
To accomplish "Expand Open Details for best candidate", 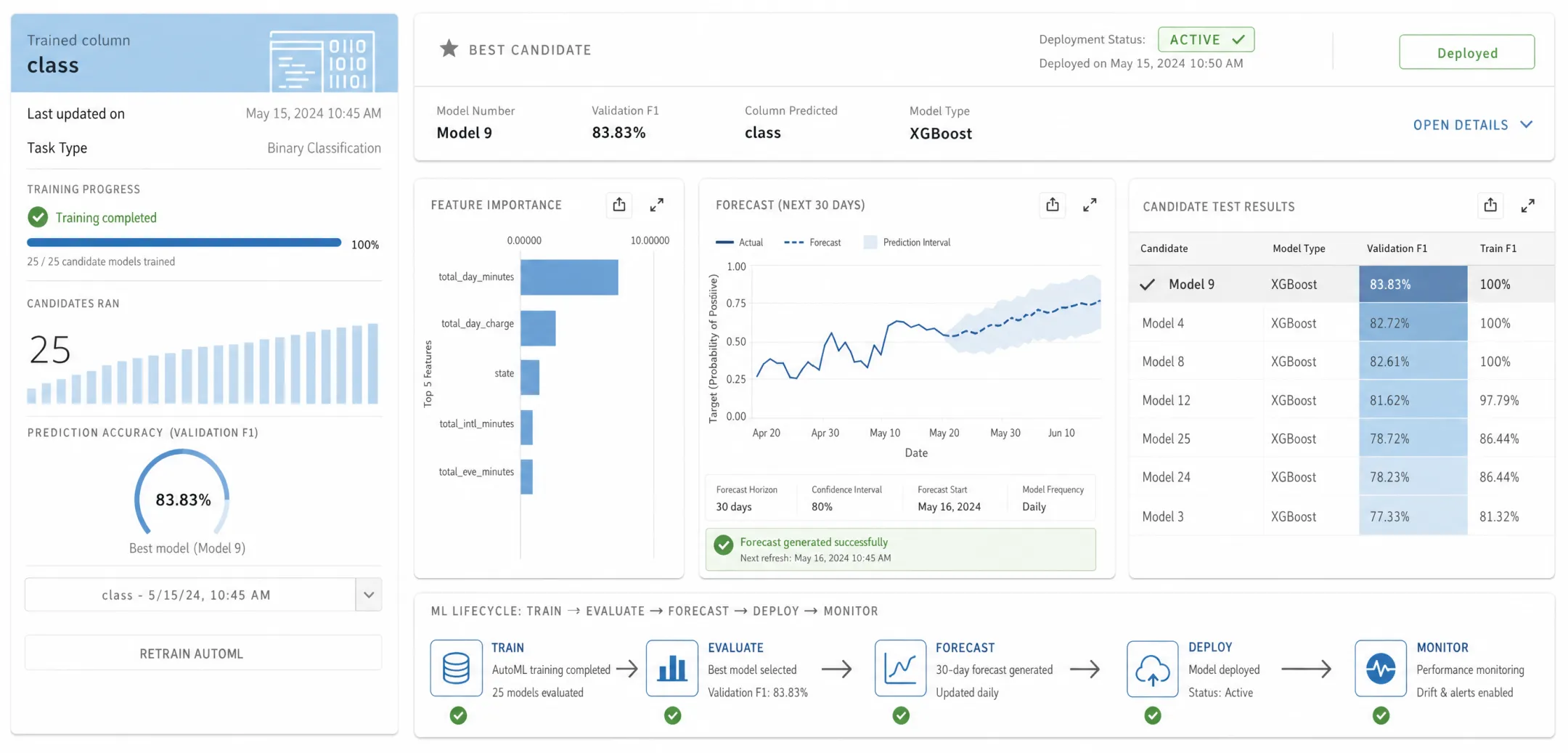I will coord(1473,125).
